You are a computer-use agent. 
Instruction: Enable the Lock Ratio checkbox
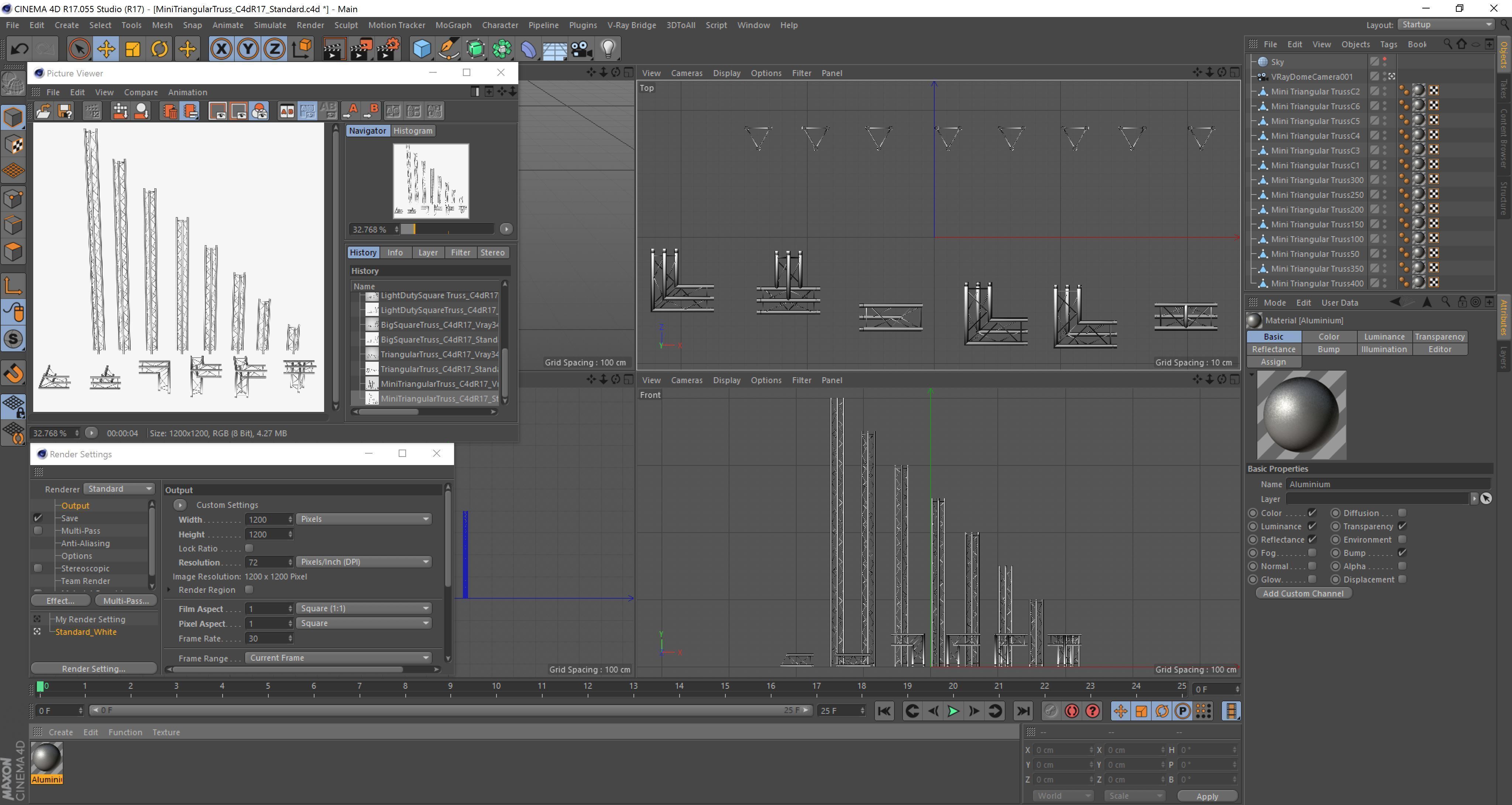249,548
